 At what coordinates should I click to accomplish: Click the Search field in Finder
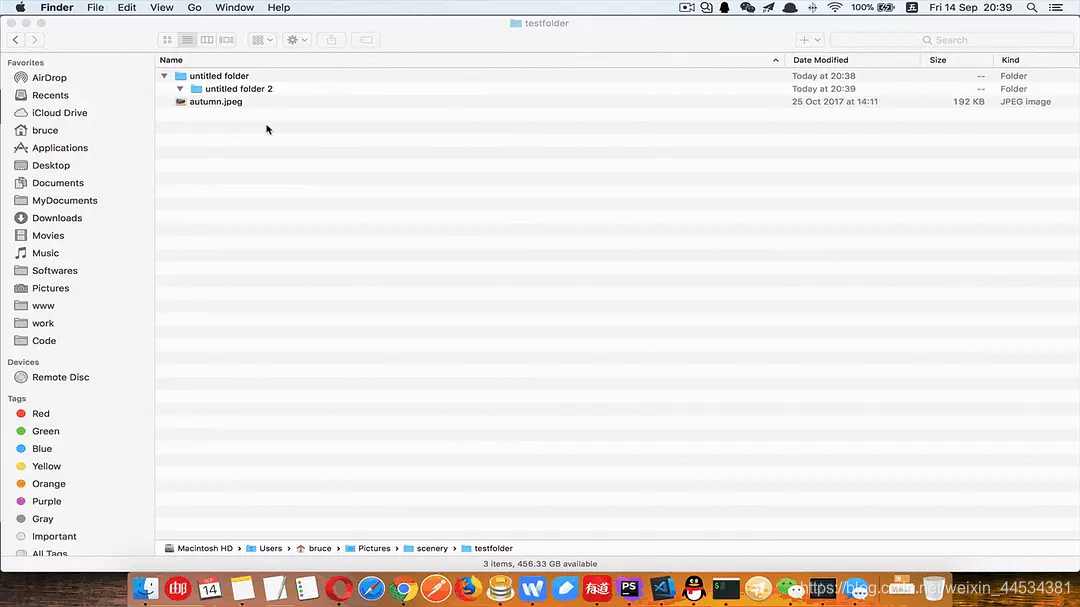[x=951, y=40]
